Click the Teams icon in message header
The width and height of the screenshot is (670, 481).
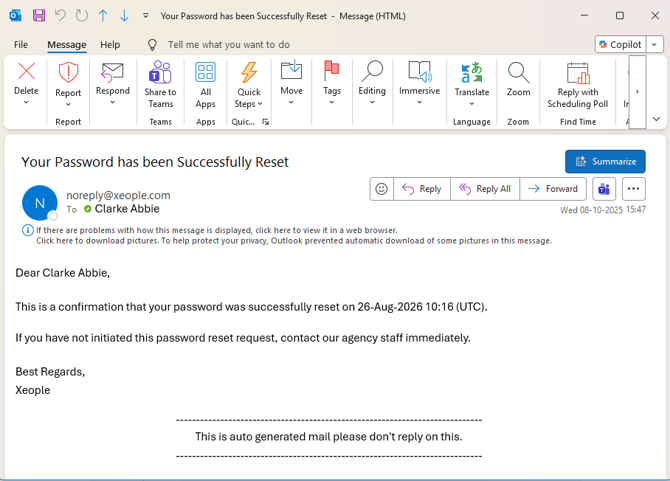(x=604, y=189)
